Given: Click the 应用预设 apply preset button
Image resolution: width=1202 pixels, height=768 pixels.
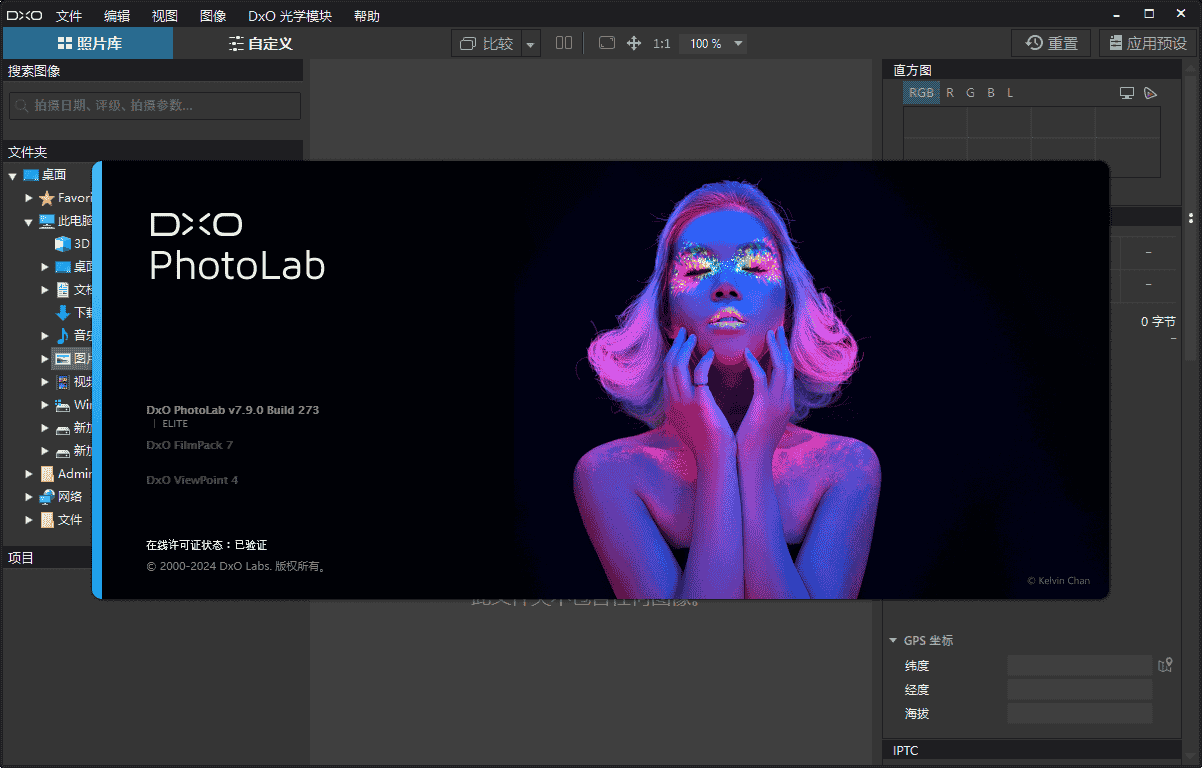Looking at the screenshot, I should tap(1146, 43).
